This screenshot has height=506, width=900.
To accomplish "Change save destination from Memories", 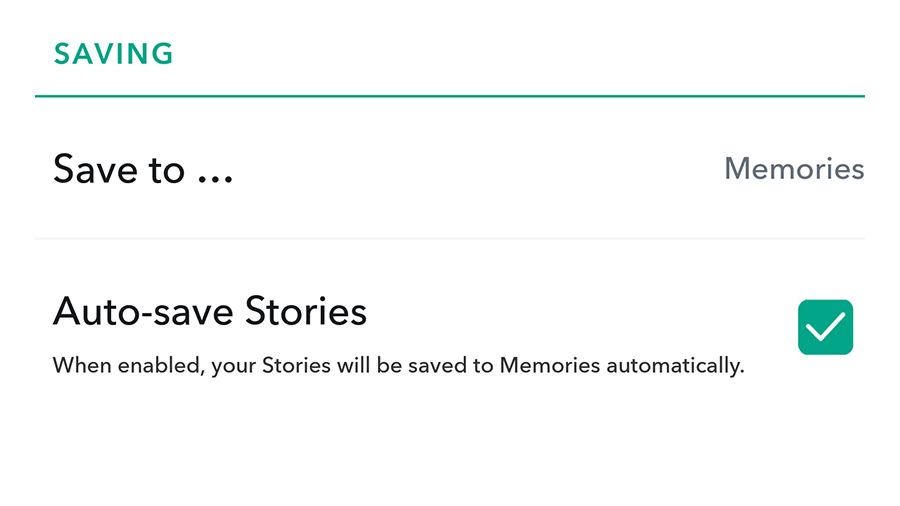I will (x=794, y=169).
